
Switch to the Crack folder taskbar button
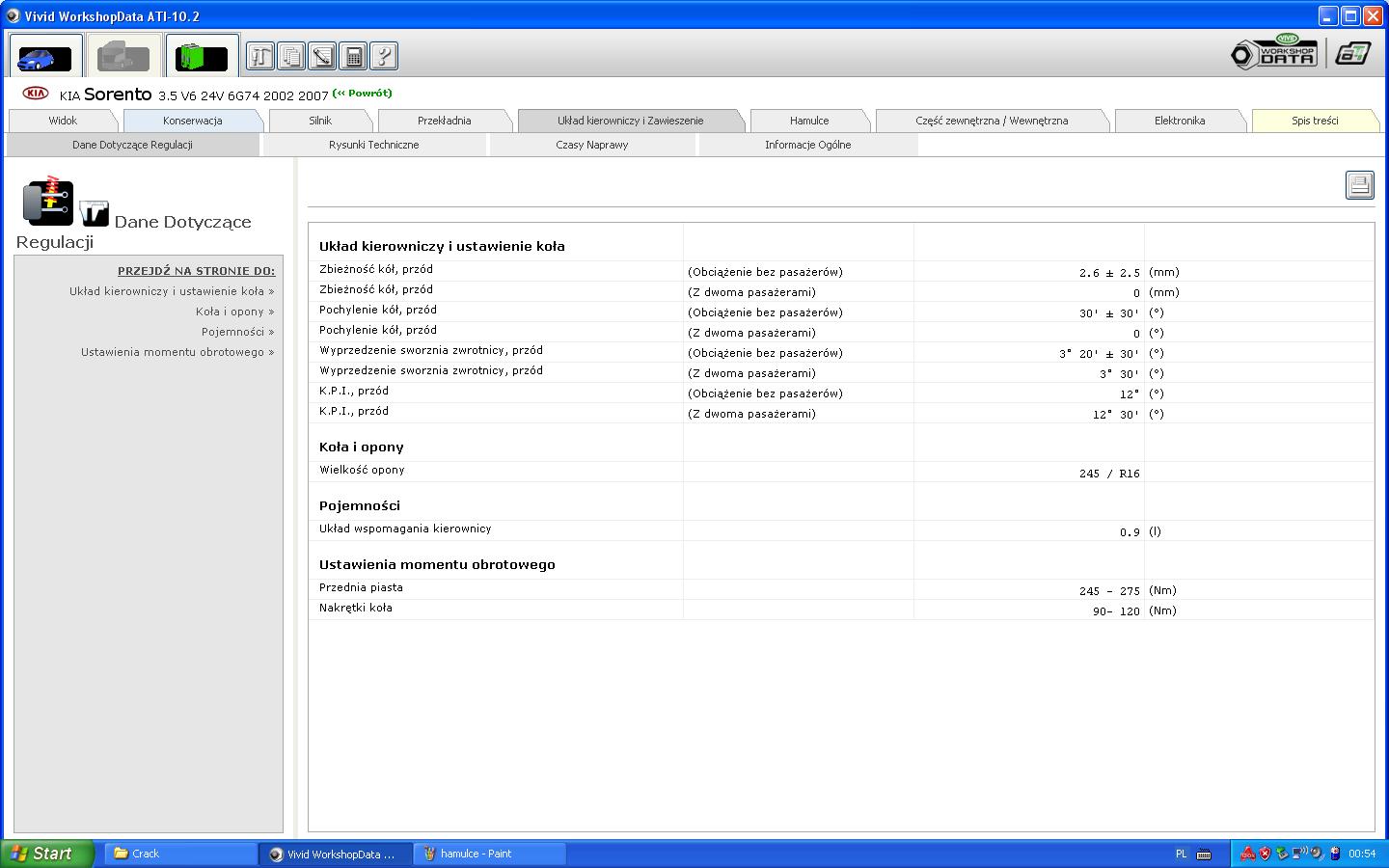[179, 854]
